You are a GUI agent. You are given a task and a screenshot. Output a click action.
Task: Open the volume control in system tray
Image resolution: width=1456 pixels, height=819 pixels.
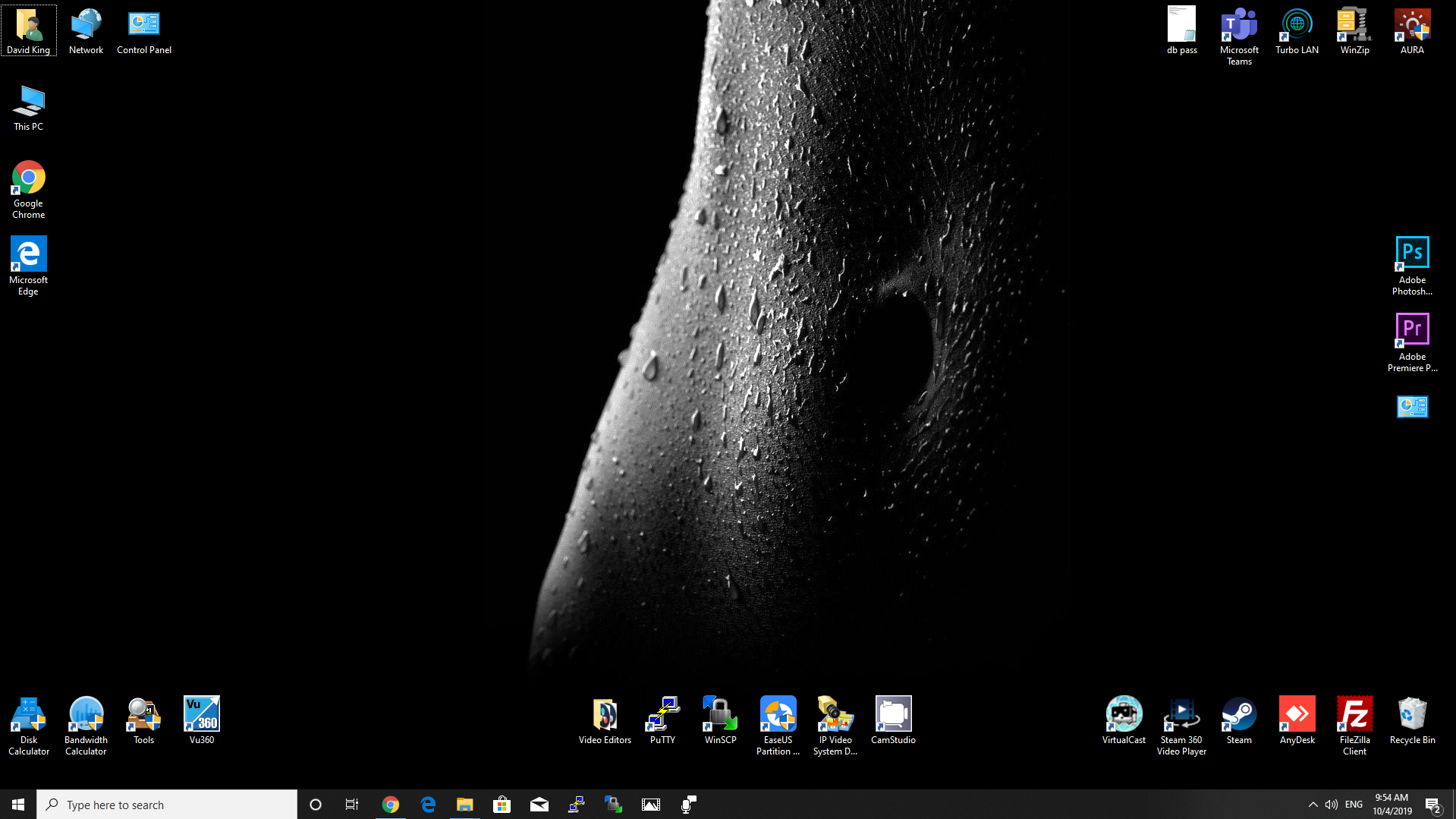[x=1331, y=805]
